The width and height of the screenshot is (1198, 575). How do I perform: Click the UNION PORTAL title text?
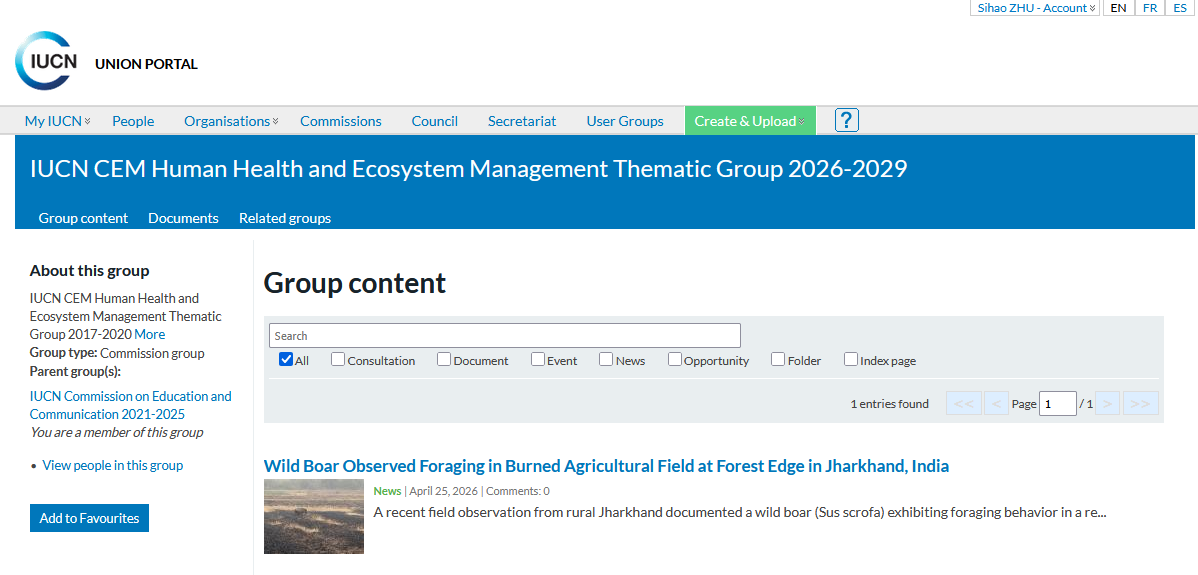point(146,64)
